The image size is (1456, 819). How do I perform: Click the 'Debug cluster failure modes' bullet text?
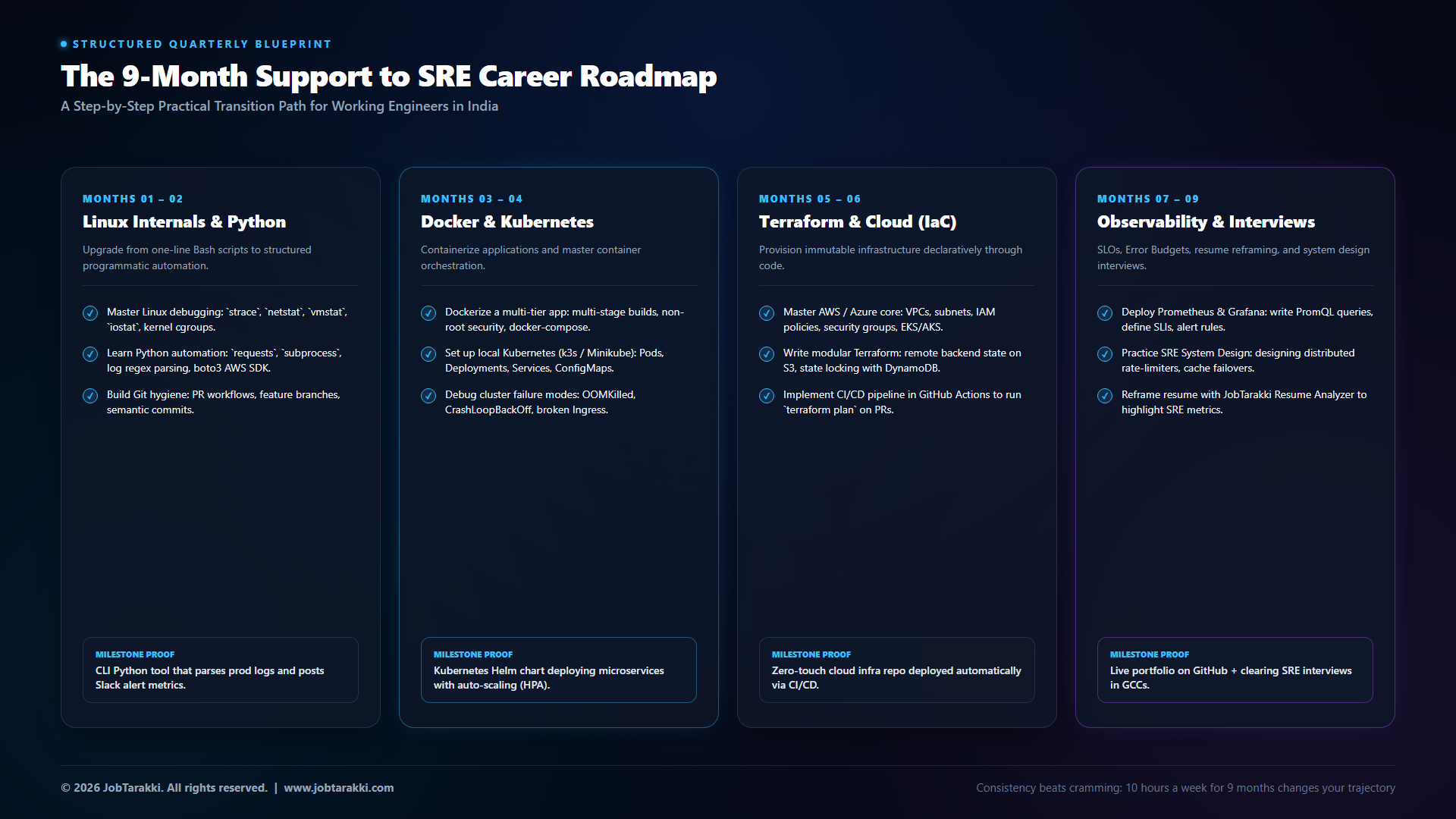point(541,402)
